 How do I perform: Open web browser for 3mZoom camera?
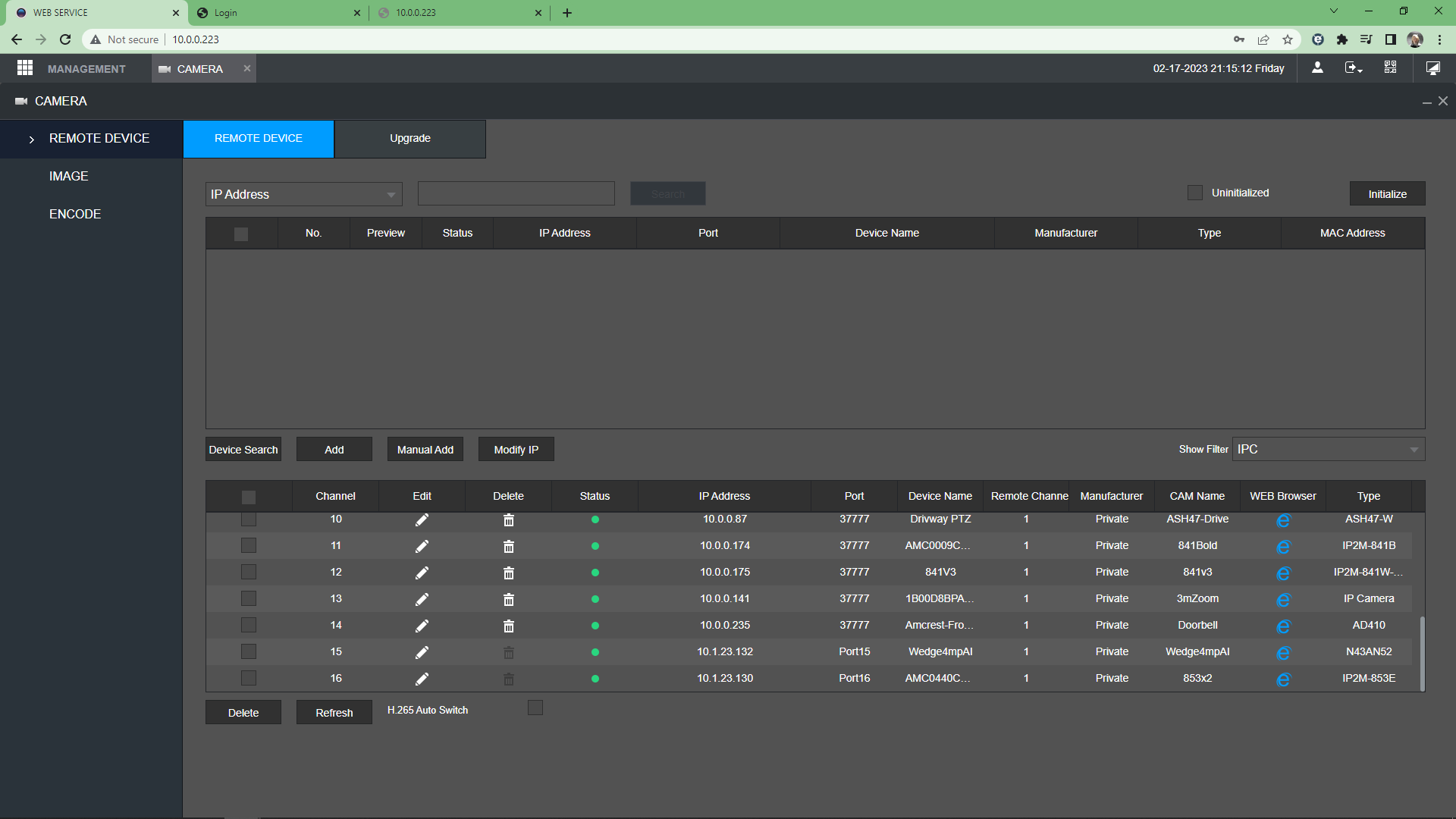(1283, 600)
